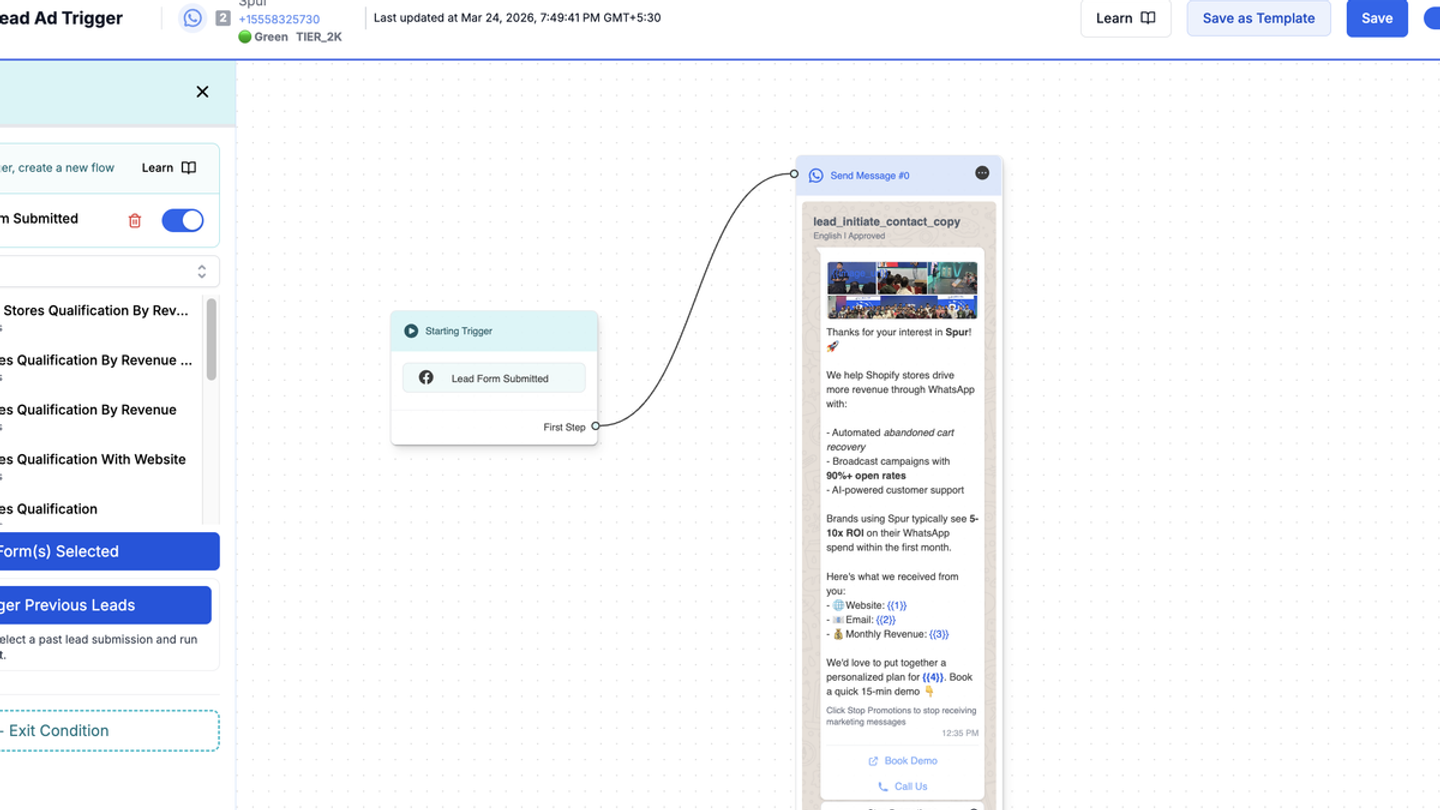Click the Green quality status indicator
1440x810 pixels.
point(263,37)
